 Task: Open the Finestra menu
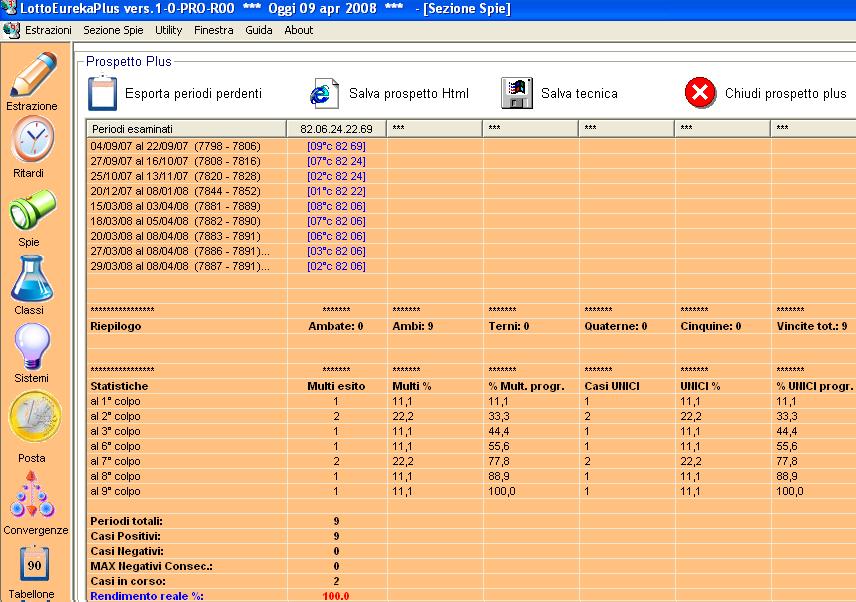point(213,30)
